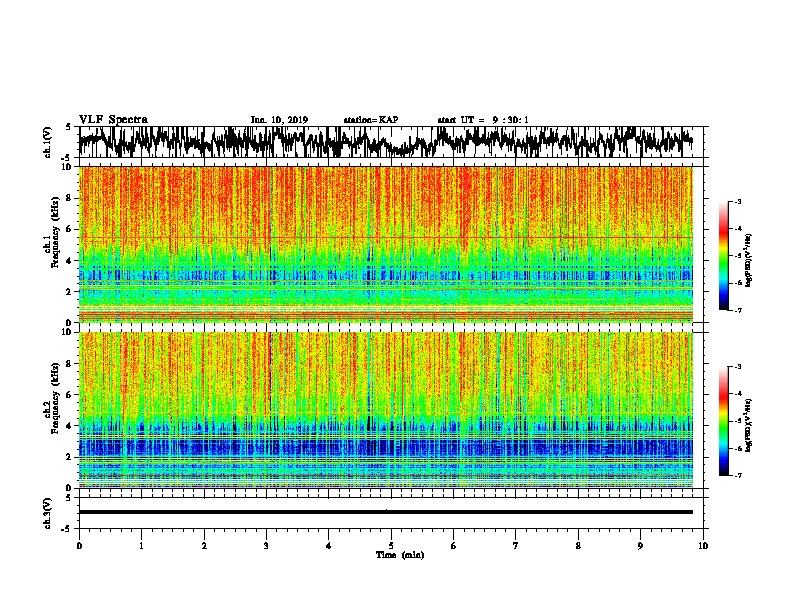792x612 pixels.
Task: Click the time axis tick label "3"
Action: [x=266, y=546]
